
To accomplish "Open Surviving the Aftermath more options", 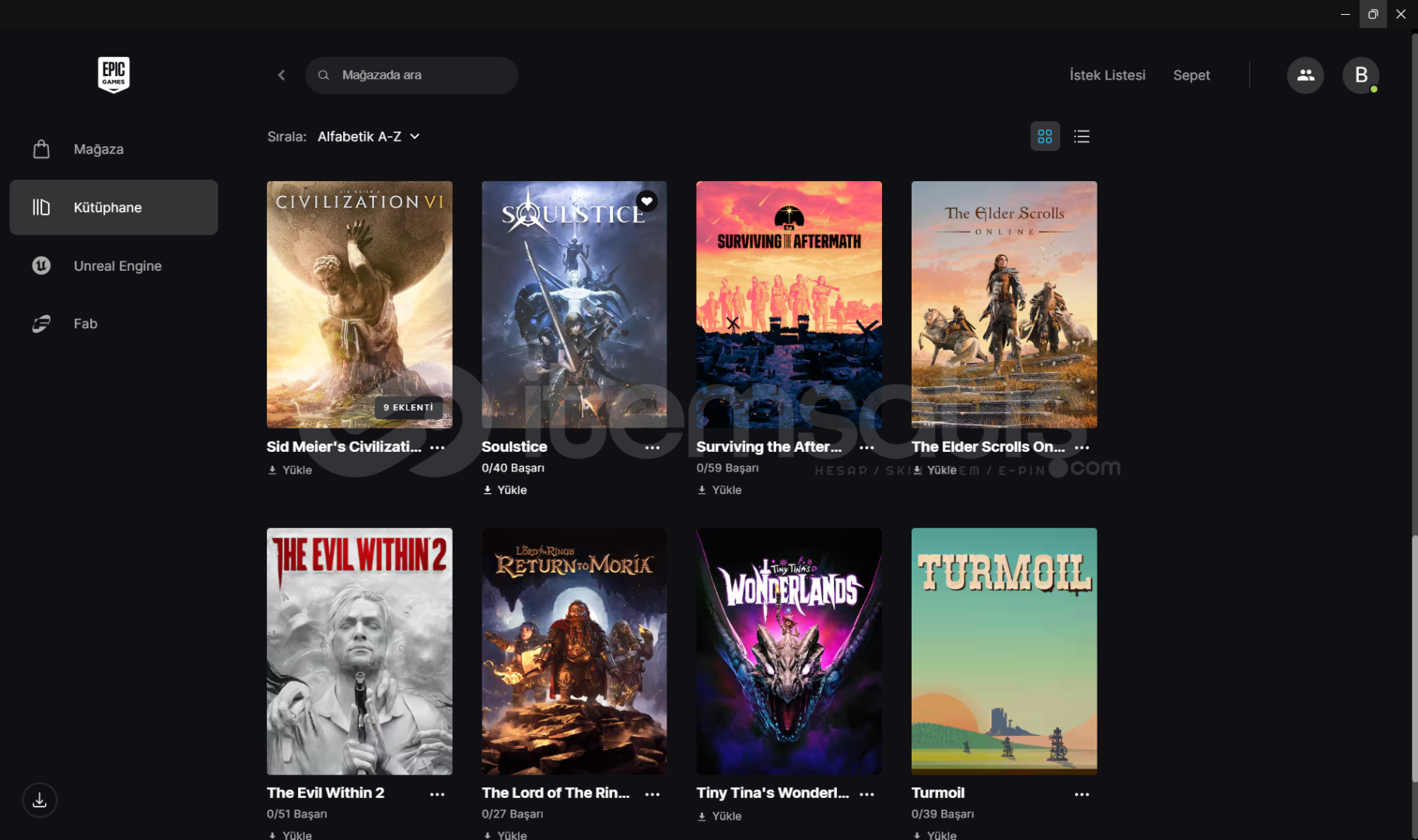I will (867, 447).
